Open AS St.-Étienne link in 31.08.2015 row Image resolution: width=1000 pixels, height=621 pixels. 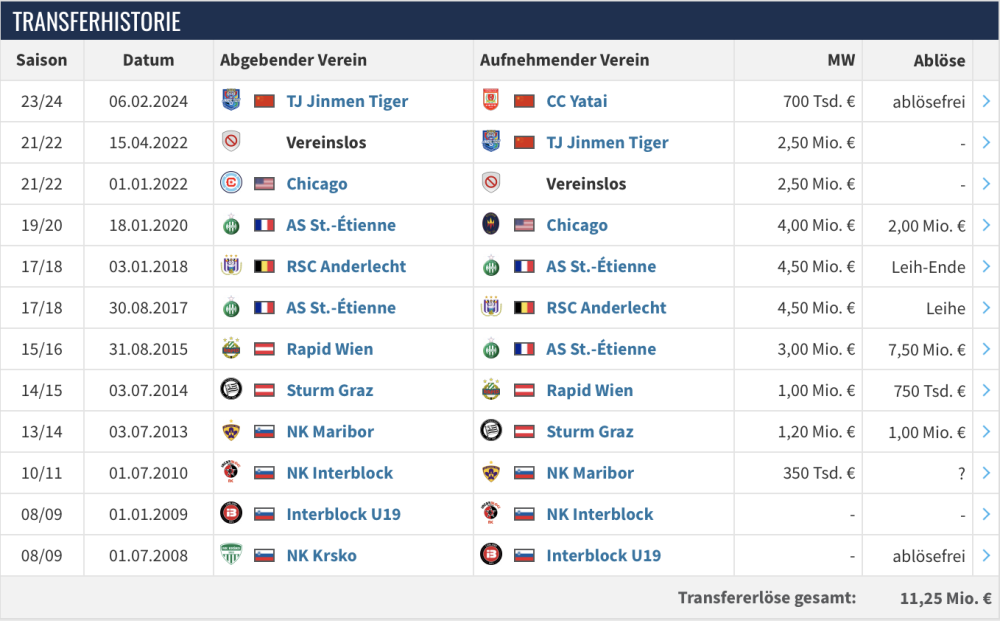click(x=601, y=349)
